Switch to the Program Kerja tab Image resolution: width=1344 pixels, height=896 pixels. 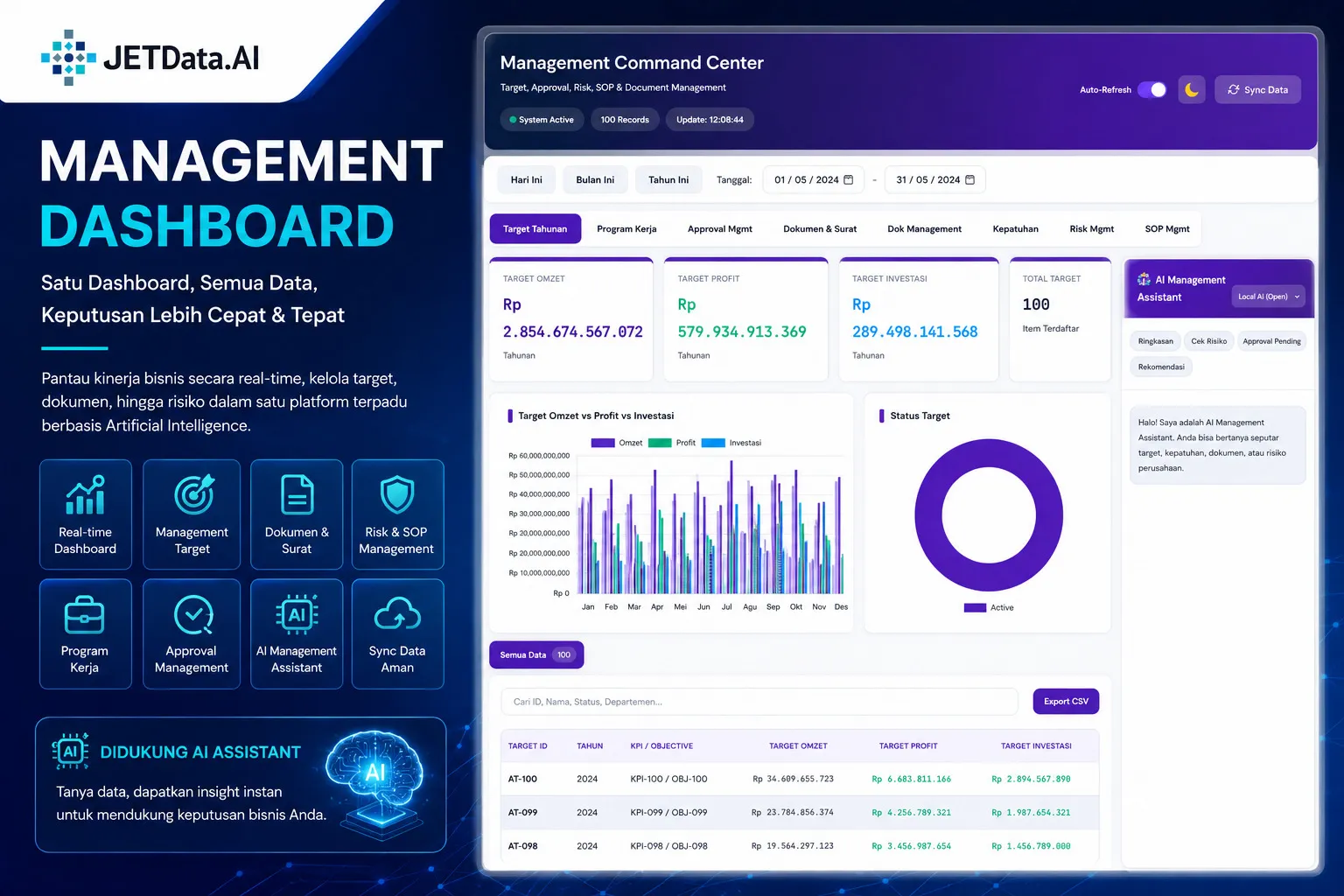[626, 228]
